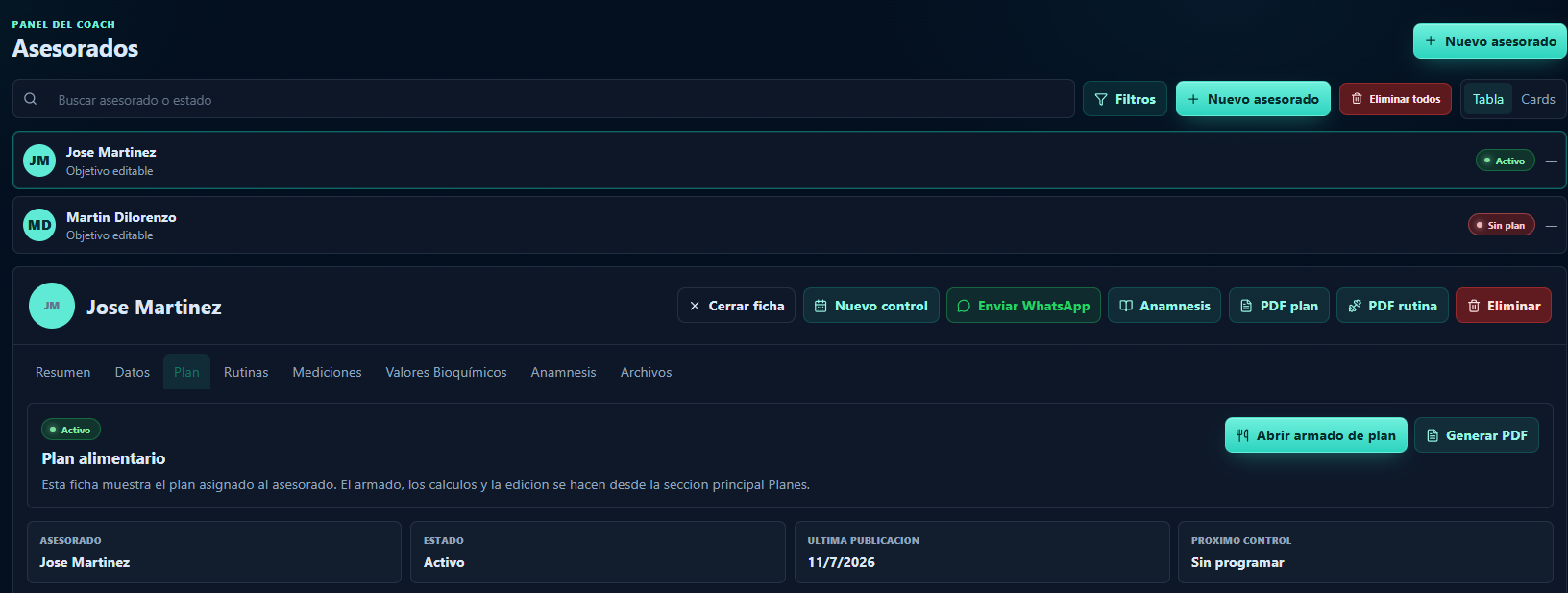Click the Generar PDF button
Screen dimensions: 1568x593
(x=1477, y=435)
